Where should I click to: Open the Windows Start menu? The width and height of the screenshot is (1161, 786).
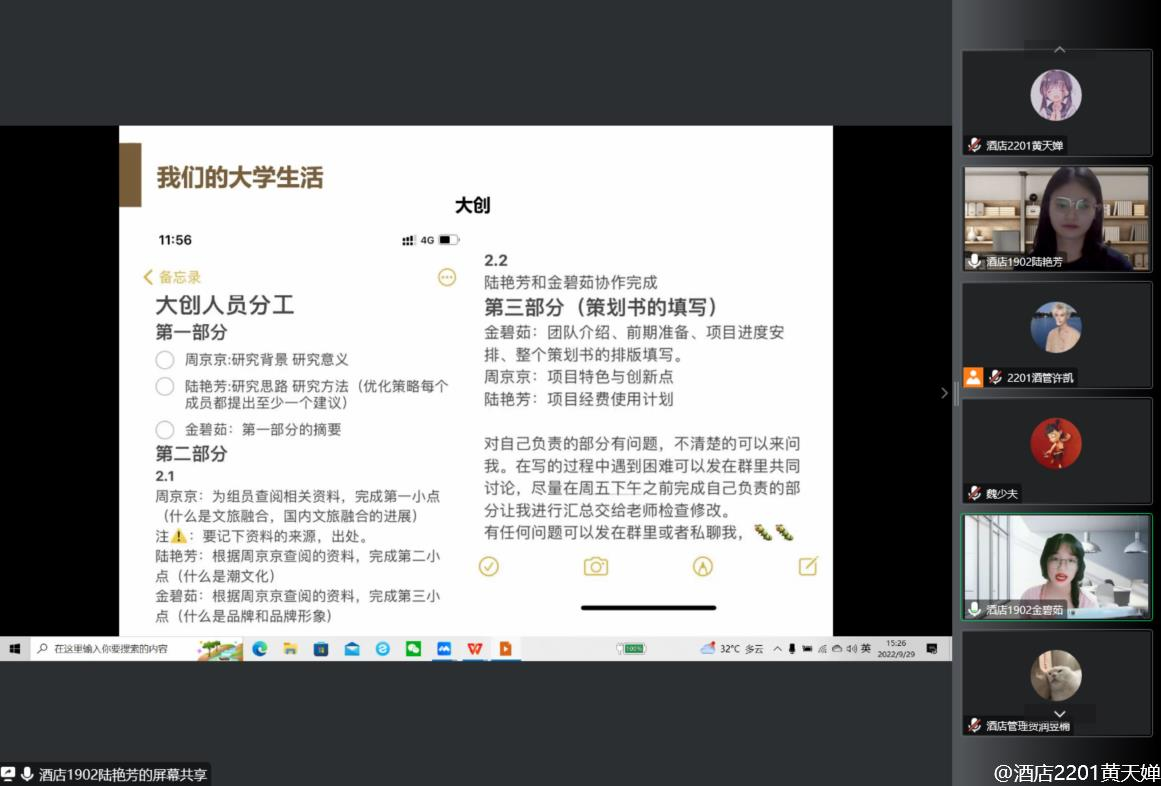pos(14,649)
